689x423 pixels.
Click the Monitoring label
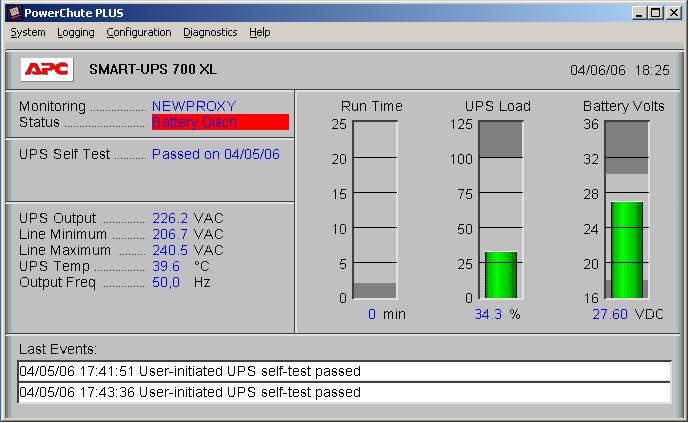(x=52, y=106)
